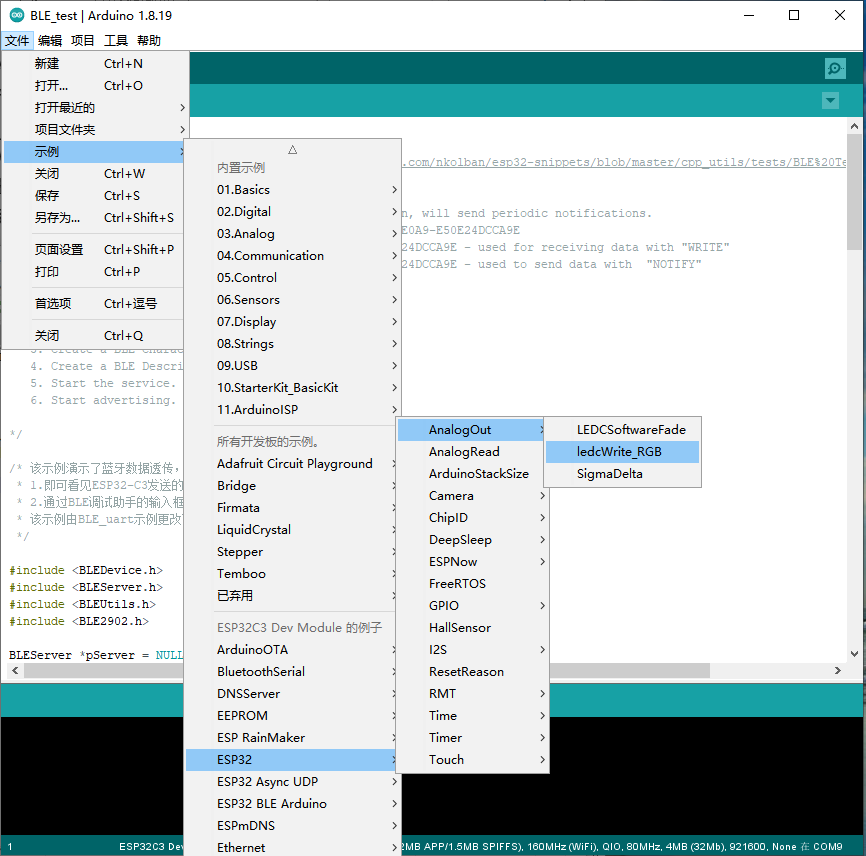Viewport: 866px width, 856px height.
Task: Expand 02.Digital examples
Action: [293, 212]
